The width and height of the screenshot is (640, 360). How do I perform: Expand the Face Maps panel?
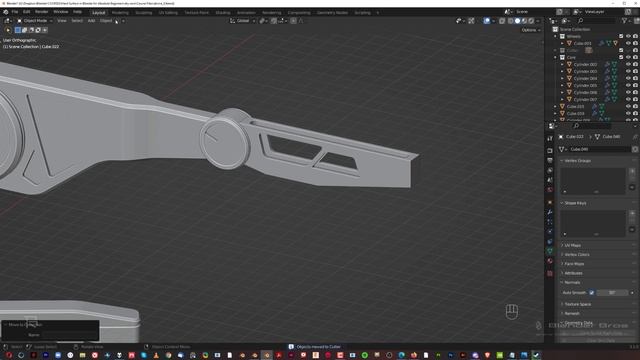point(574,264)
